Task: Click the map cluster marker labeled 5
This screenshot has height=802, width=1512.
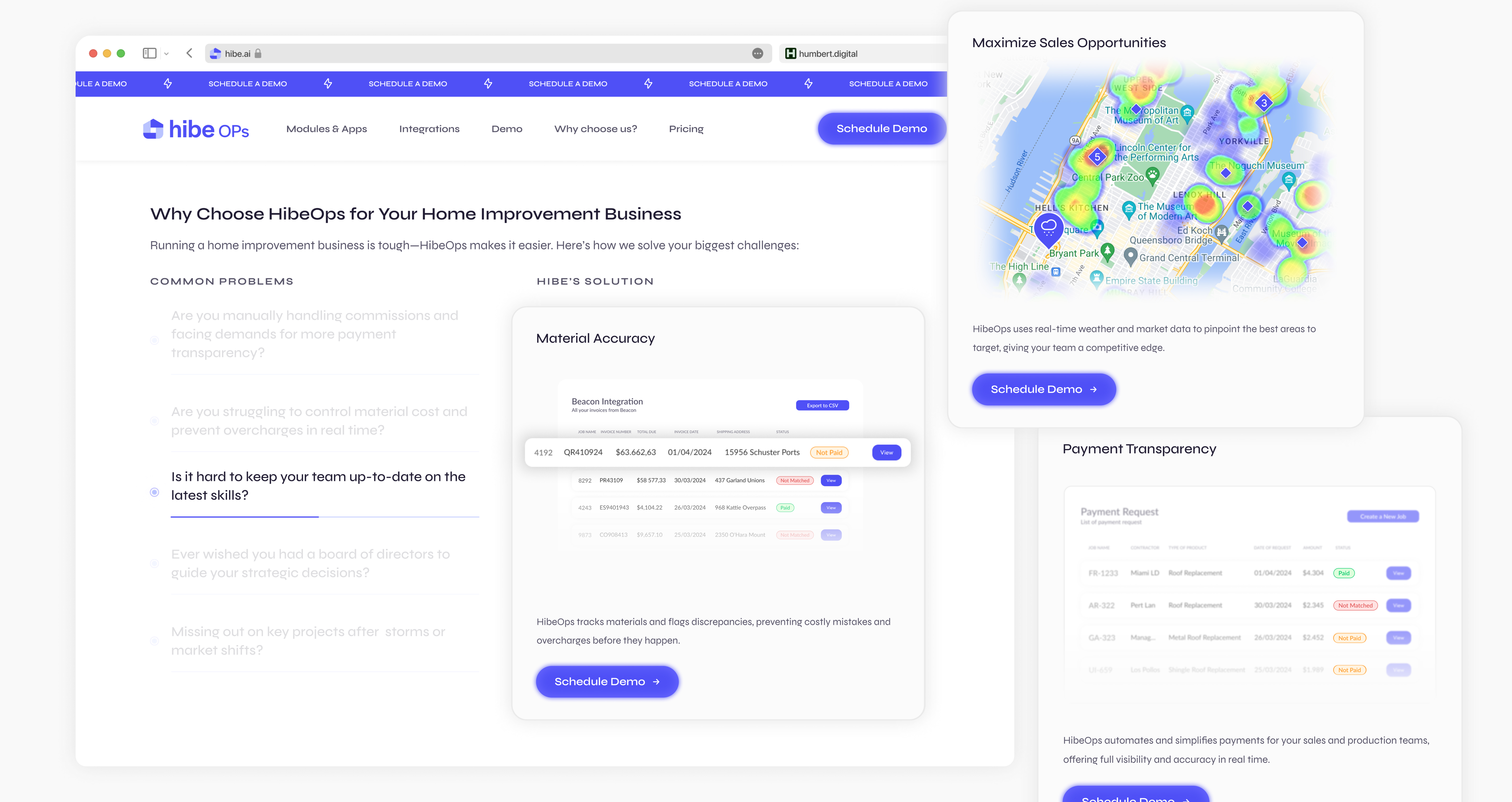Action: click(x=1097, y=157)
